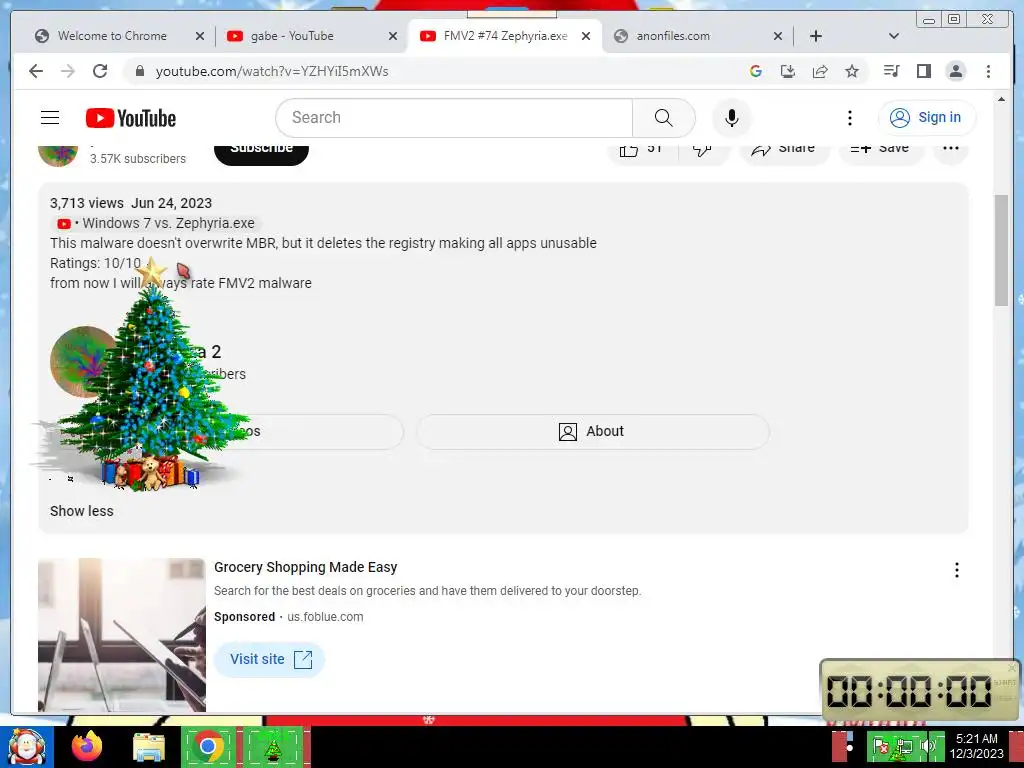Click the Grocery Shopping ad thumbnail
Viewport: 1024px width, 768px height.
[x=122, y=635]
